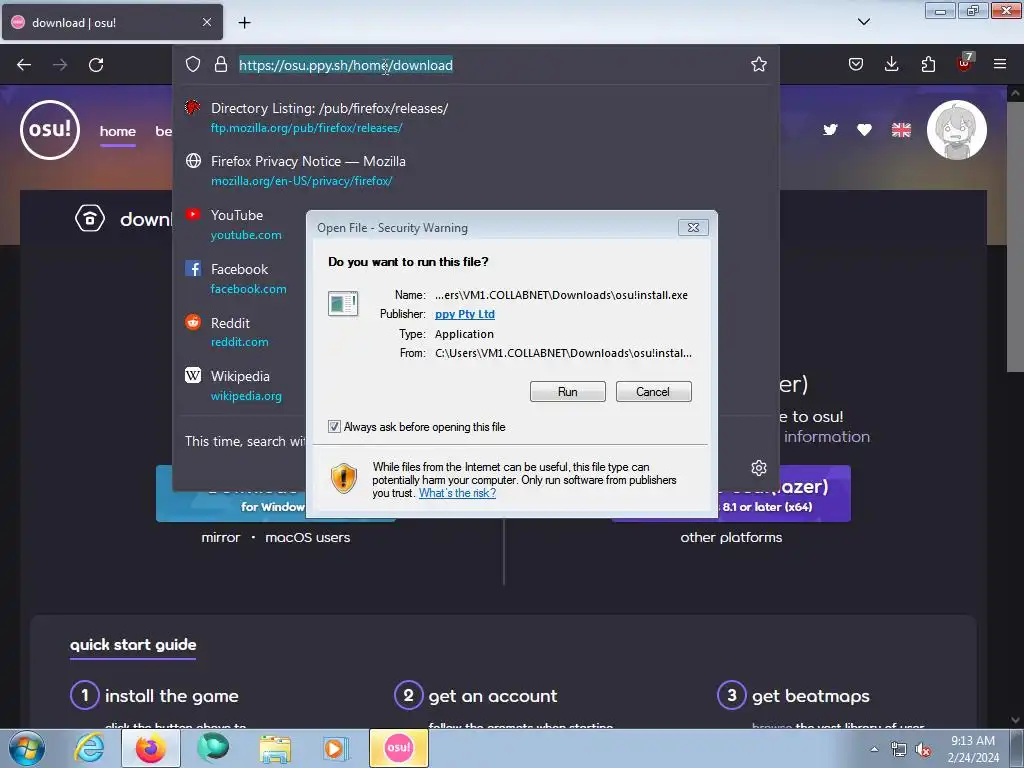Click the support heart icon
The height and width of the screenshot is (768, 1024).
coord(864,130)
